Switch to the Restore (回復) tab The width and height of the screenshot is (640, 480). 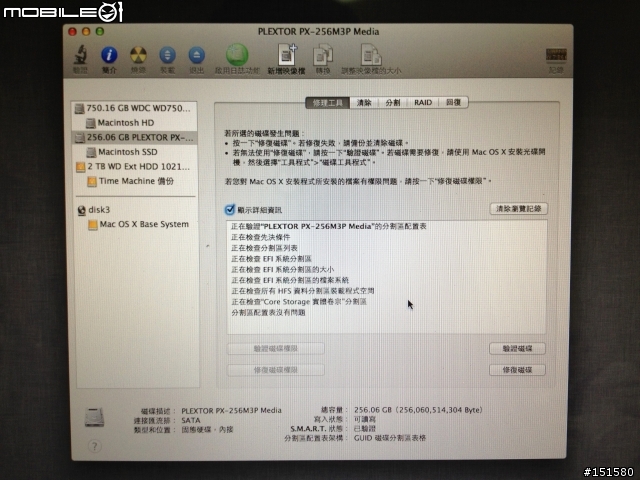click(x=453, y=102)
